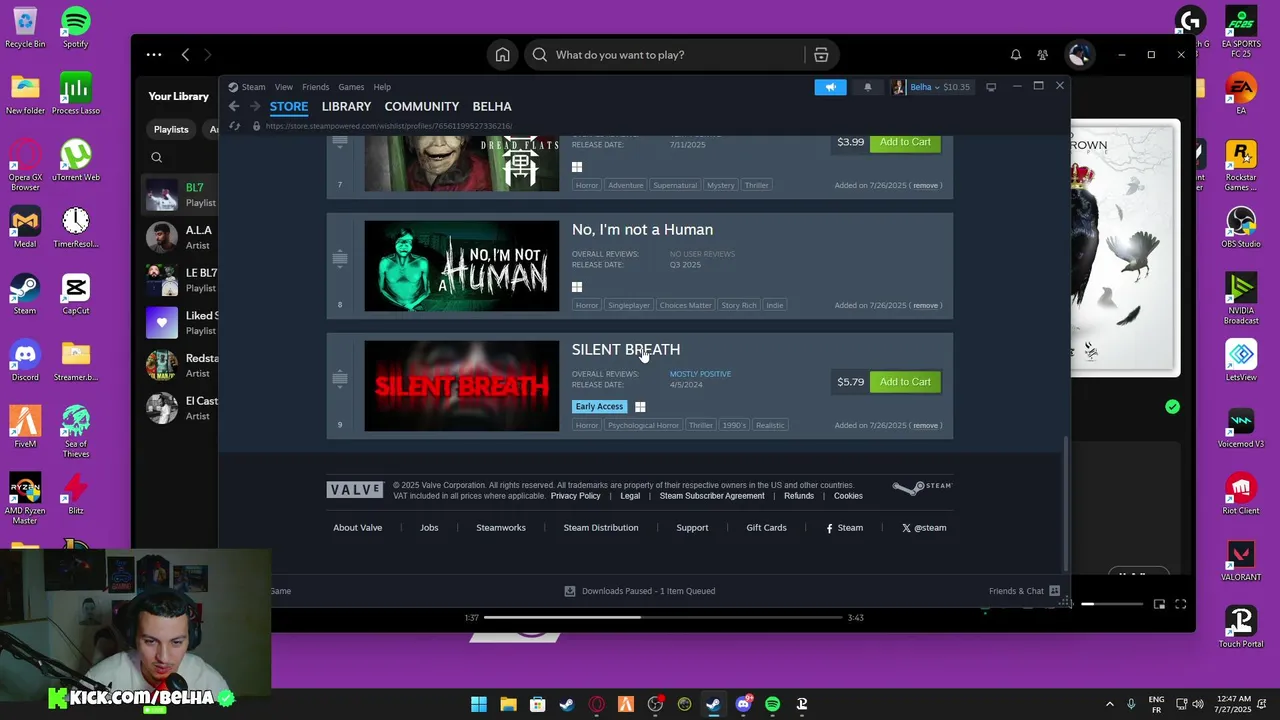Open the Privacy Policy link
The image size is (1280, 720).
575,496
